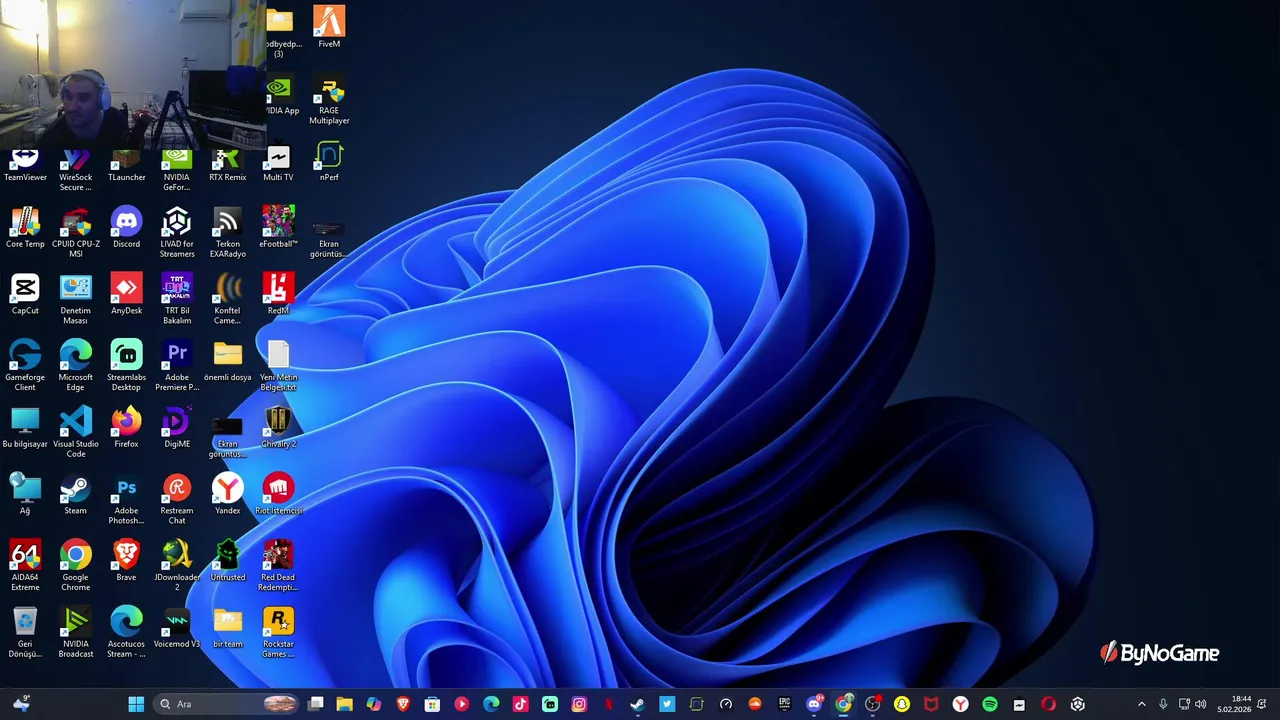Launch Google Chrome desktop shortcut

(x=75, y=566)
